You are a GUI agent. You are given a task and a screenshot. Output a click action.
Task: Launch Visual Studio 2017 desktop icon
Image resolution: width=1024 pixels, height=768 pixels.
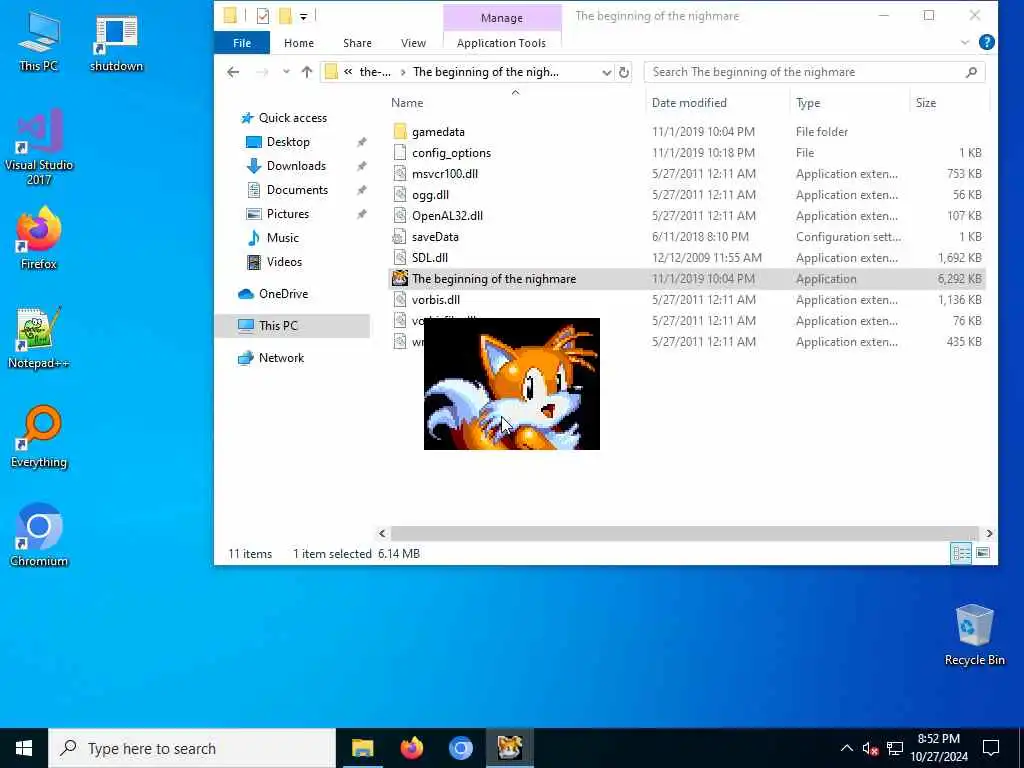[39, 147]
